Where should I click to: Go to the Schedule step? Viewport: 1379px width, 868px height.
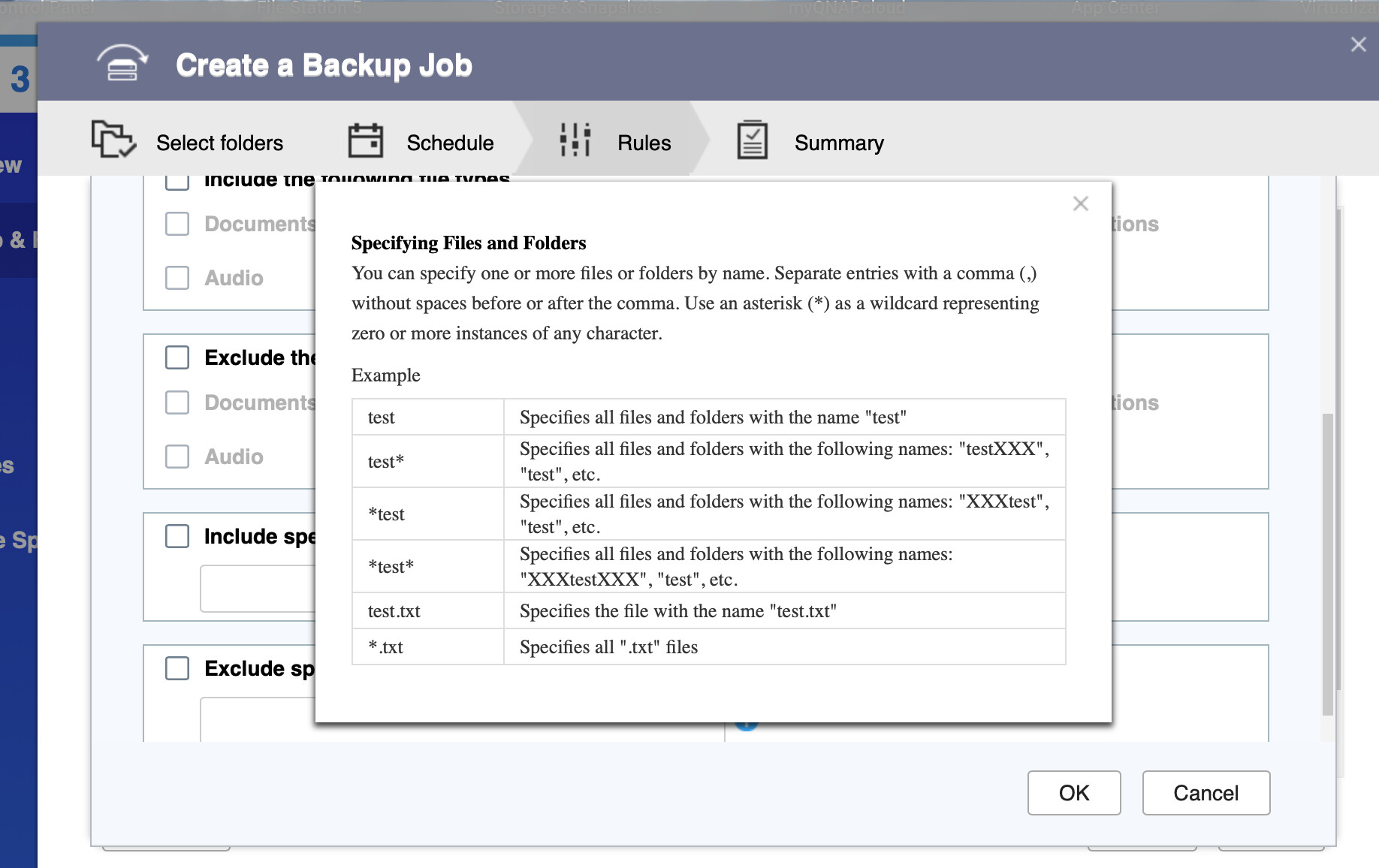[449, 143]
